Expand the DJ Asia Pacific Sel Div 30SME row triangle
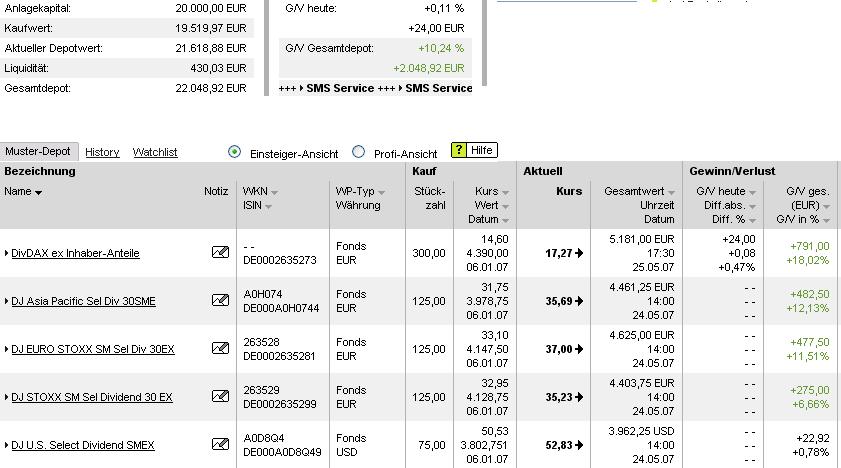The width and height of the screenshot is (841, 468). click(x=6, y=301)
